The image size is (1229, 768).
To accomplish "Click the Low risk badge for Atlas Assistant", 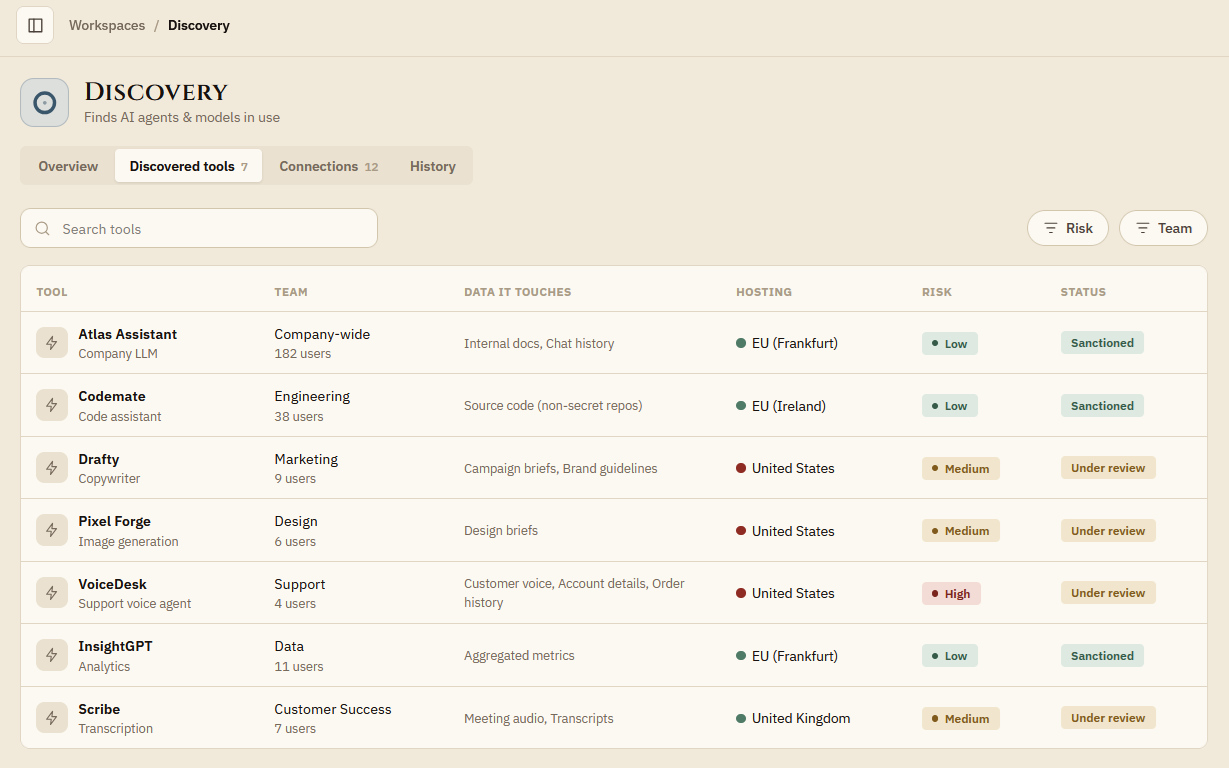I will [x=950, y=343].
